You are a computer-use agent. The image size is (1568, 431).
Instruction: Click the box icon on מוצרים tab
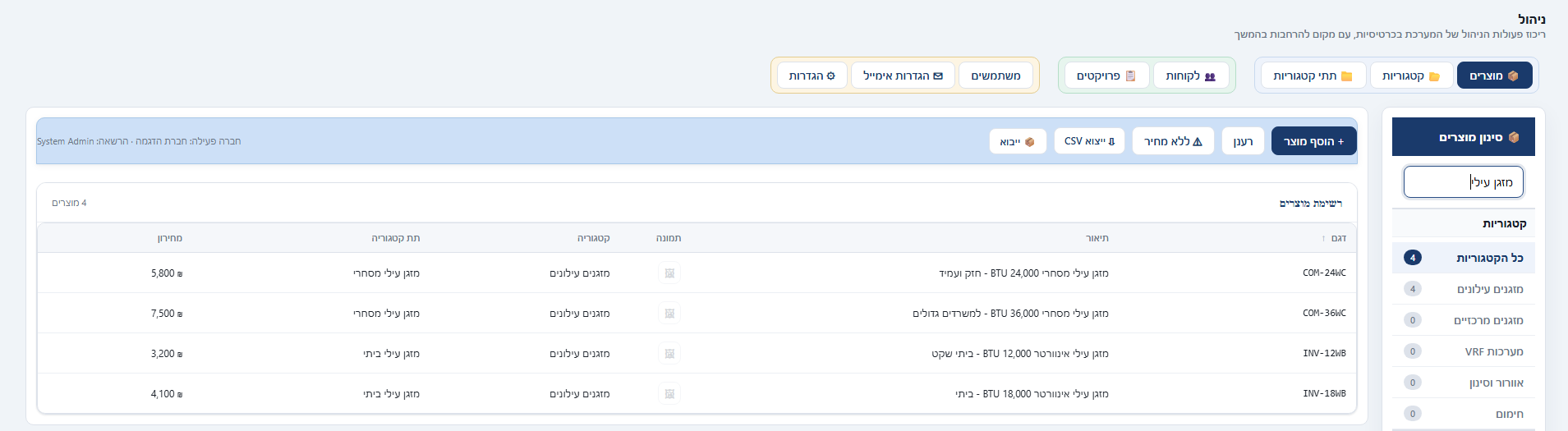point(1513,76)
